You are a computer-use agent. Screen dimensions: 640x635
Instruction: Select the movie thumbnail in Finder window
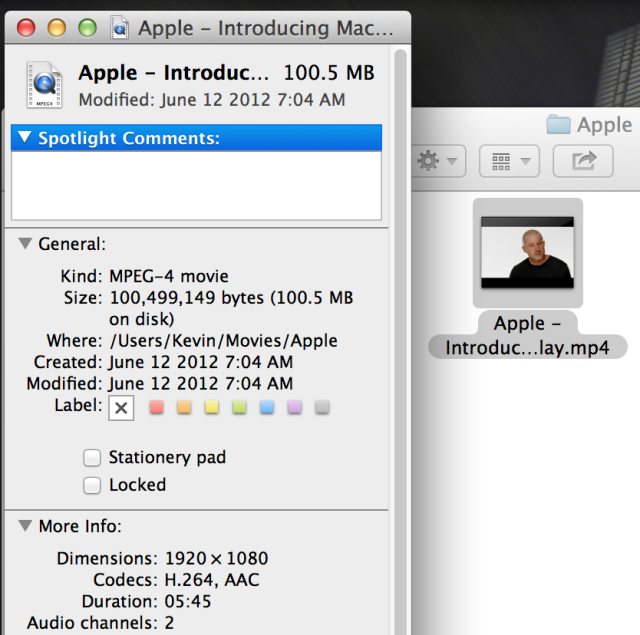[x=527, y=253]
